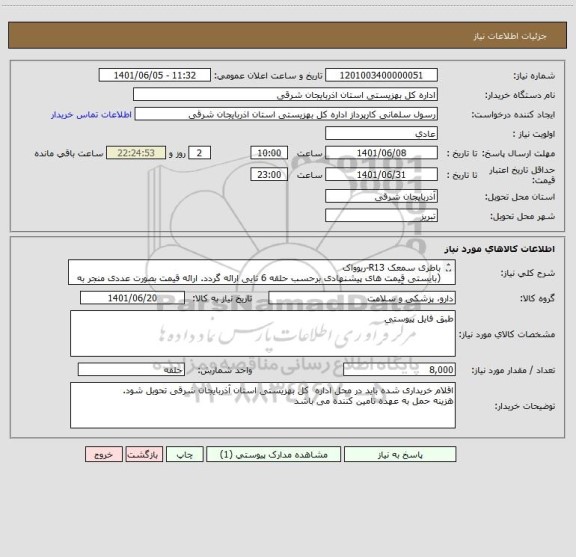Open 'اطلاعات تماس خریدار' link
The width and height of the screenshot is (576, 557).
pos(91,115)
